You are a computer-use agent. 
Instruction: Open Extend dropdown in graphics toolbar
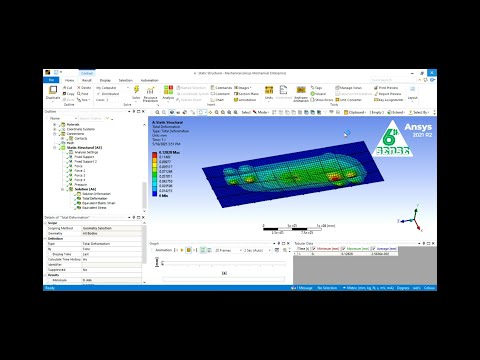[396, 112]
